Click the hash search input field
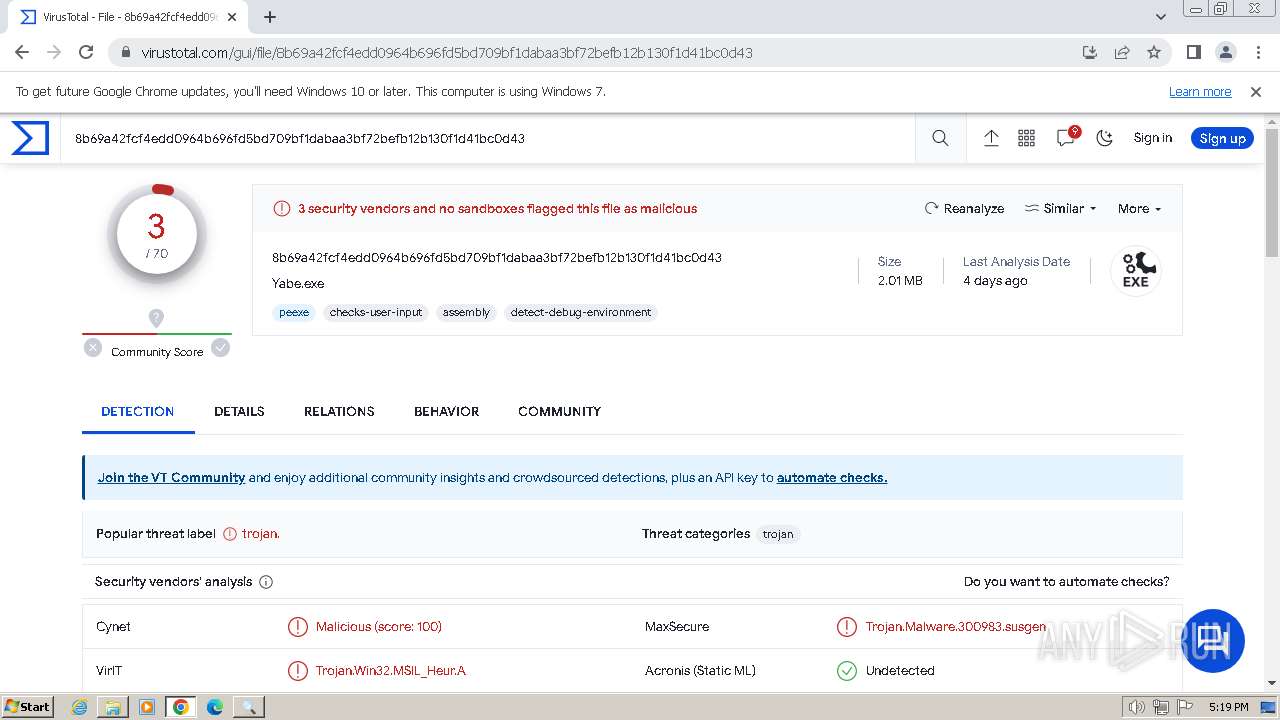This screenshot has width=1280, height=720. click(490, 138)
